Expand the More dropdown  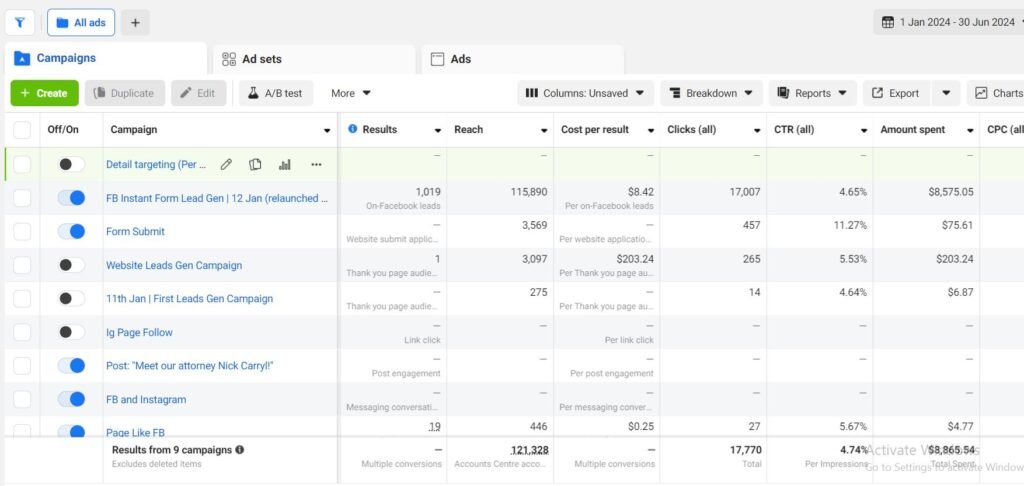[351, 93]
